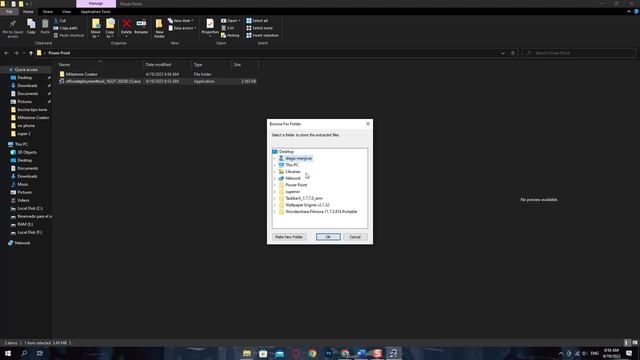Image resolution: width=640 pixels, height=360 pixels.
Task: Switch to the View ribbon tab
Action: tap(66, 12)
